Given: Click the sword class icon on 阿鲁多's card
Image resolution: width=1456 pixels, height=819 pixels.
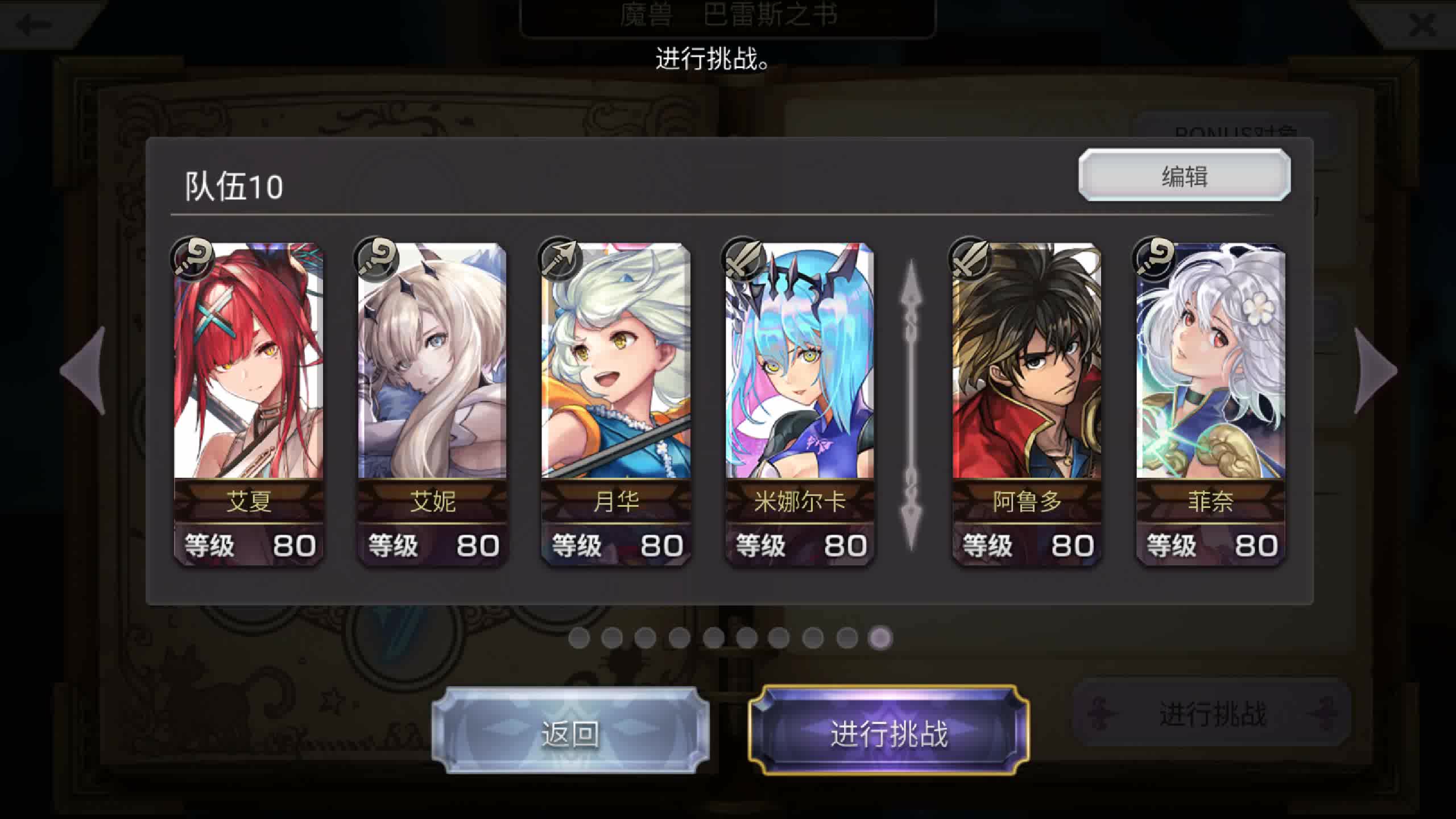Looking at the screenshot, I should click(971, 259).
